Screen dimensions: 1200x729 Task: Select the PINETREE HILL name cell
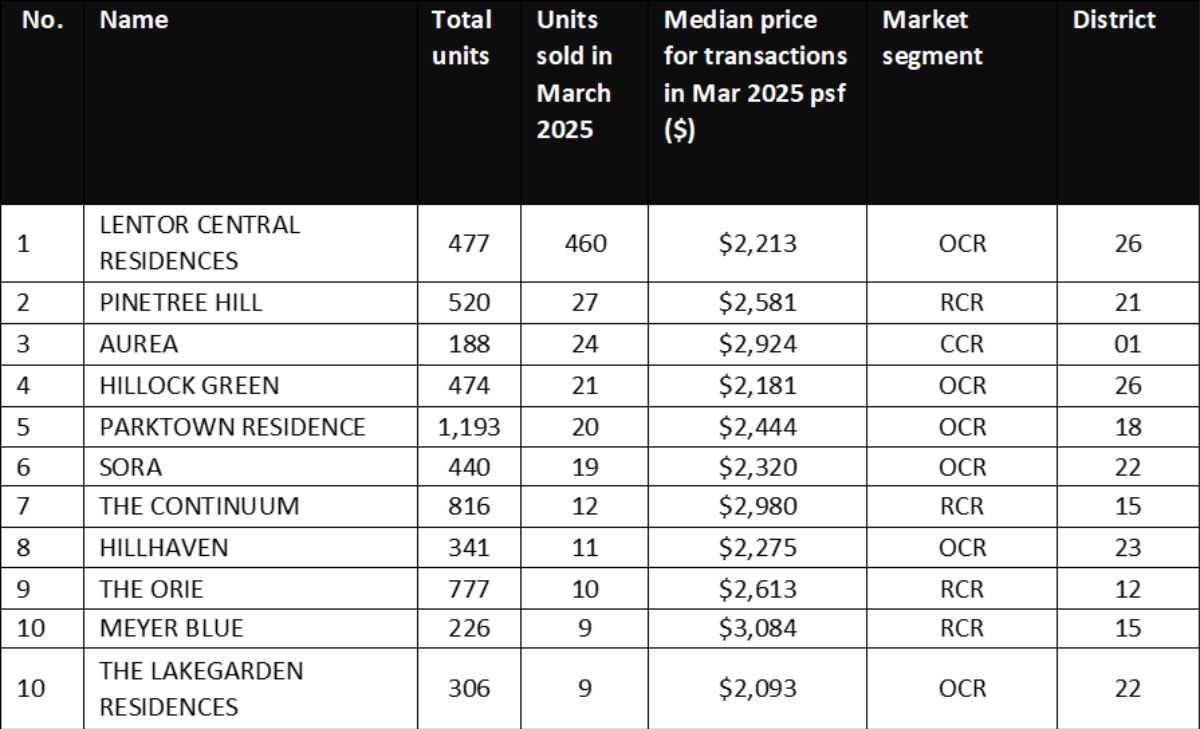(181, 303)
